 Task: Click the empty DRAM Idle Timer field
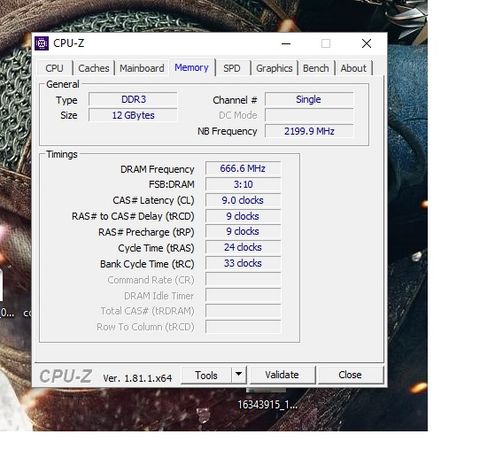coord(243,295)
